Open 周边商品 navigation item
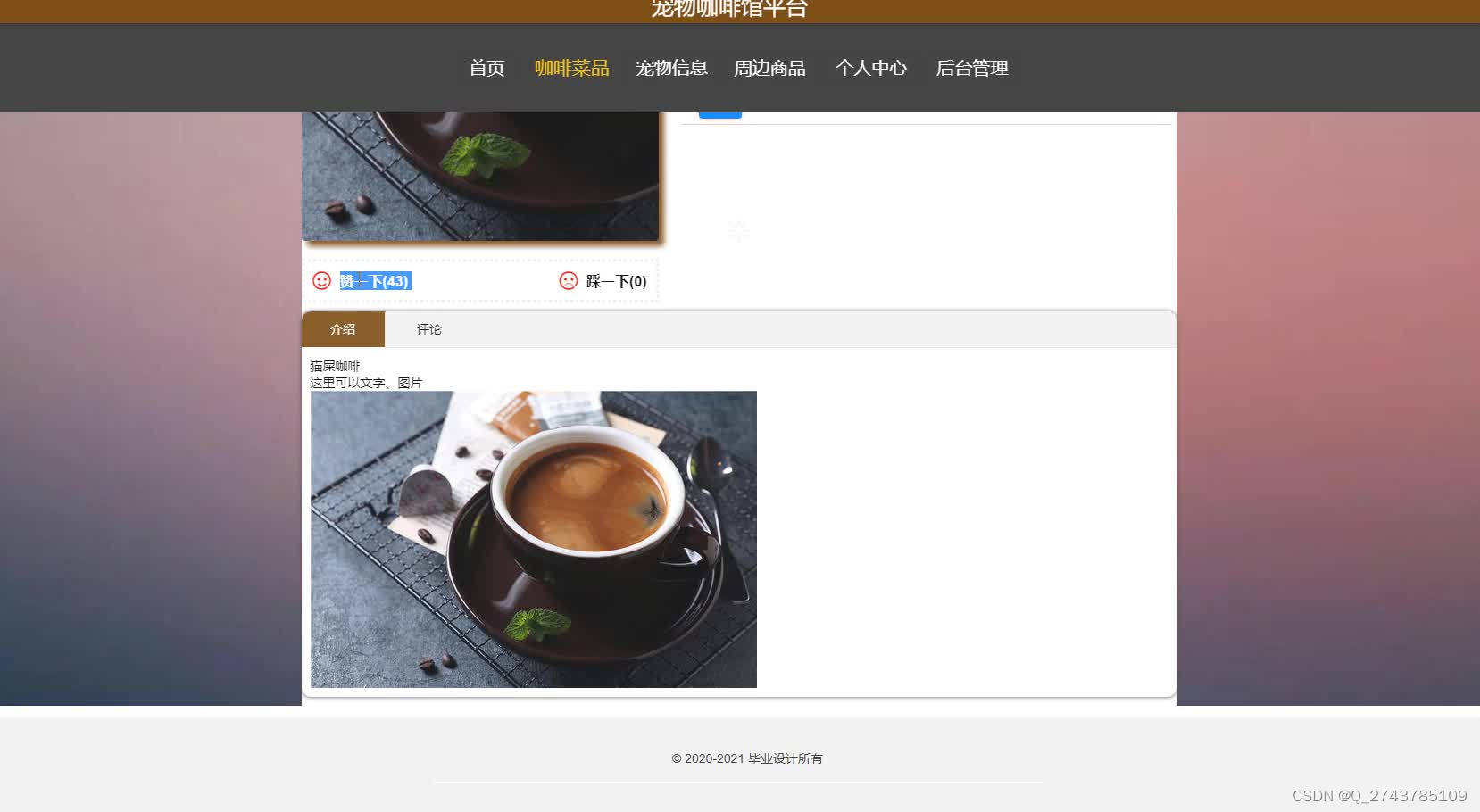 pos(769,68)
